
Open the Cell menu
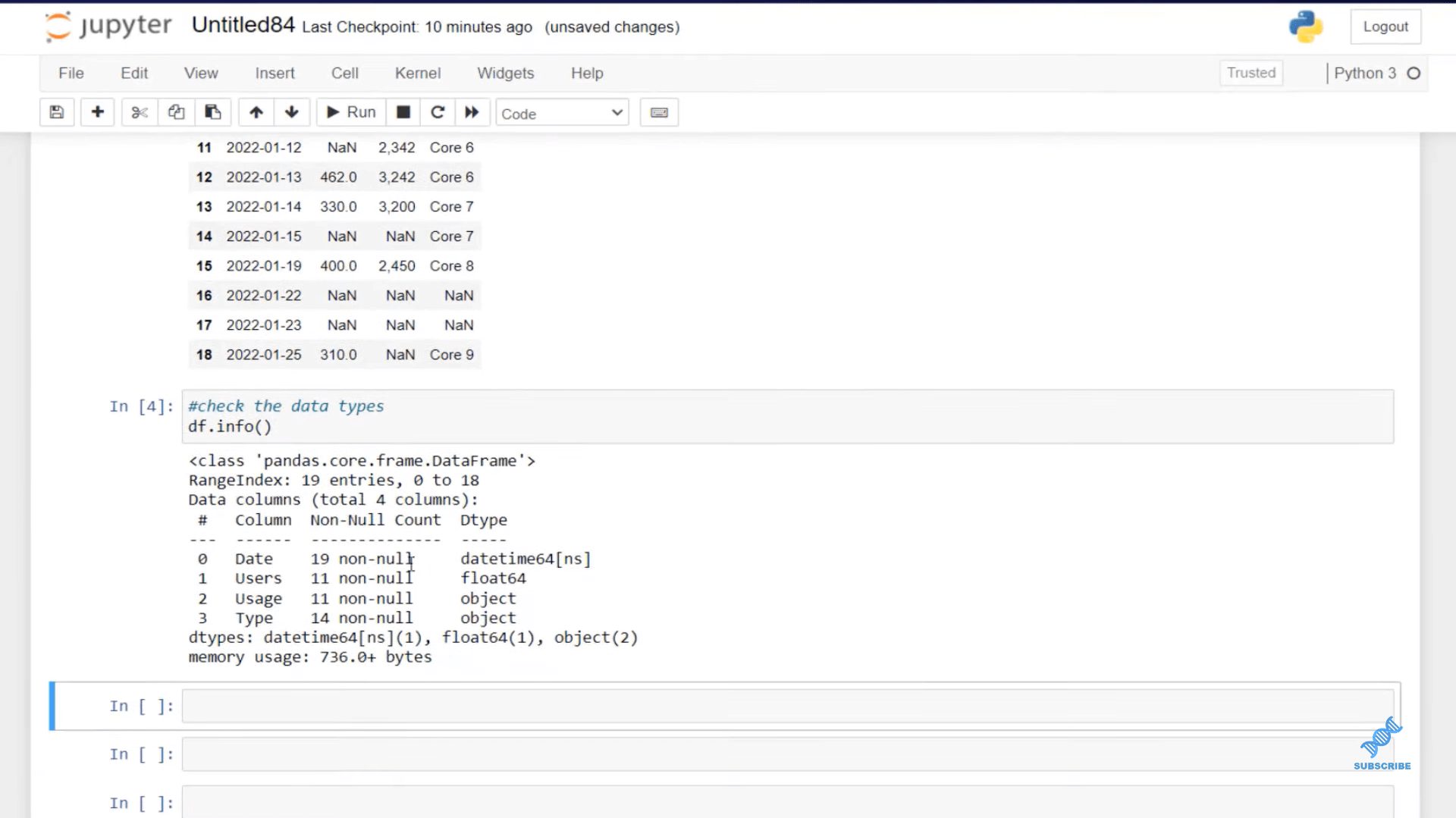point(345,73)
